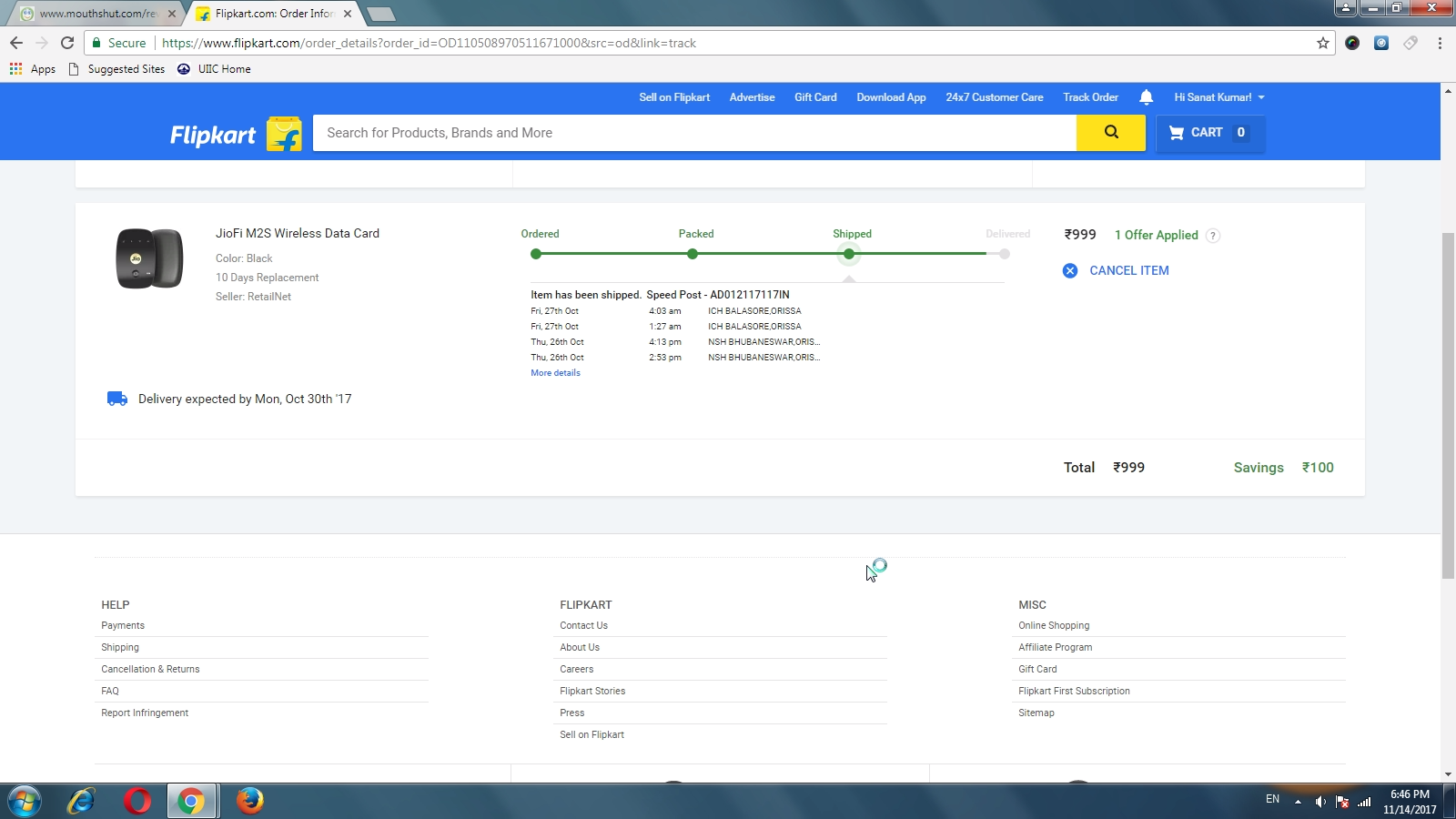
Task: Expand More details for shipment tracking
Action: click(x=555, y=373)
